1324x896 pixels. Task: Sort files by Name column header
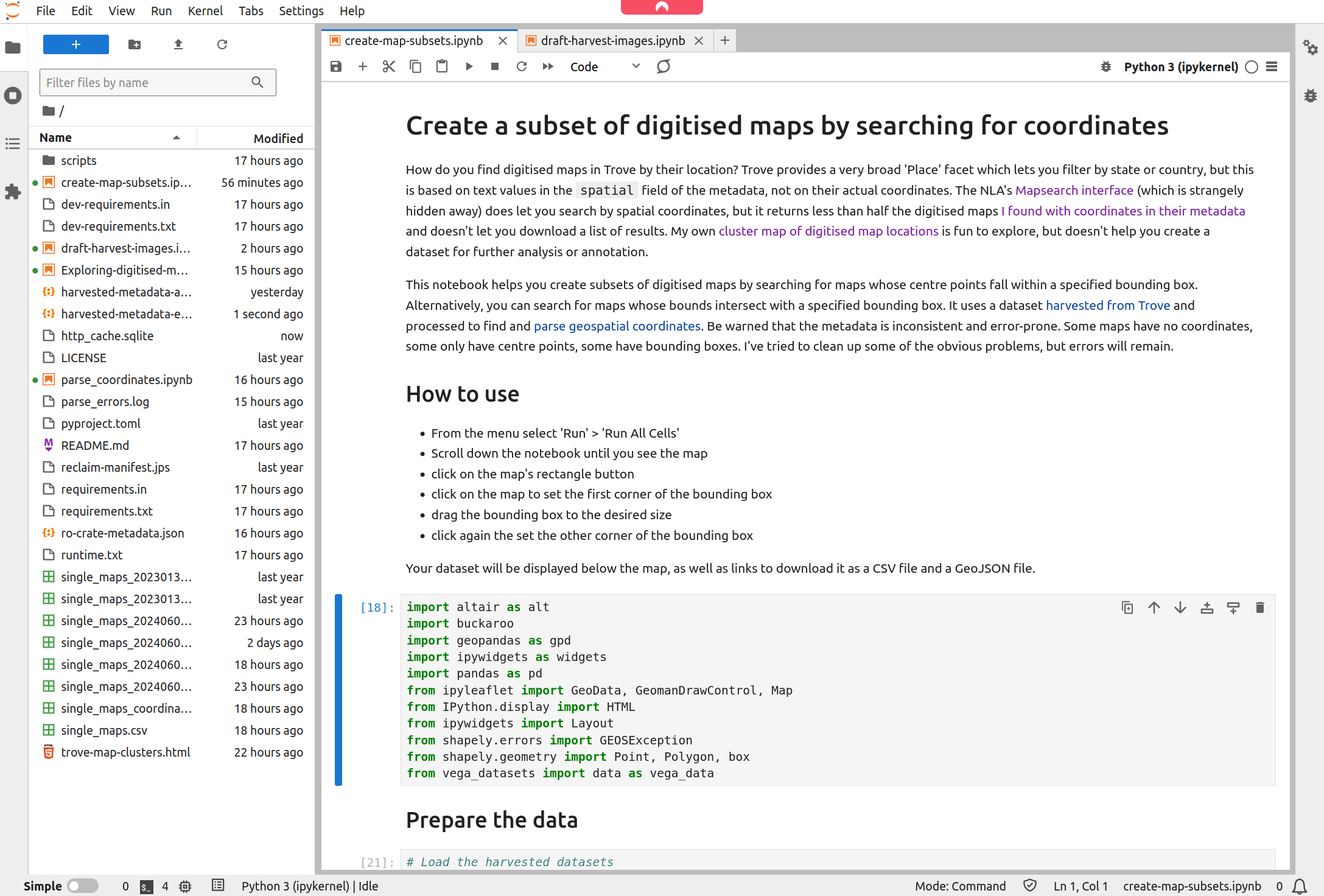click(113, 138)
